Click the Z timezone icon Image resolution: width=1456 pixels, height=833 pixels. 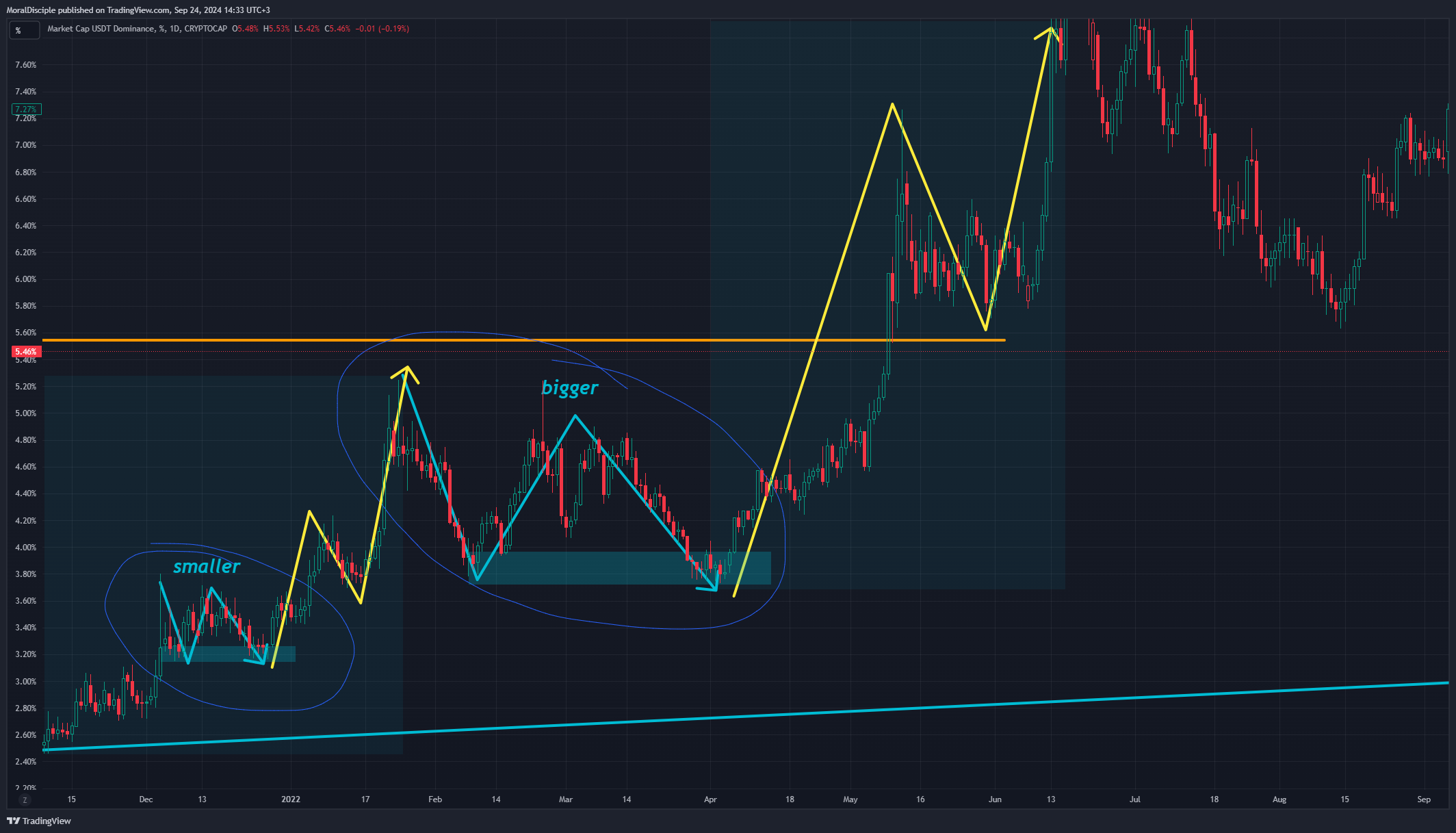[25, 800]
